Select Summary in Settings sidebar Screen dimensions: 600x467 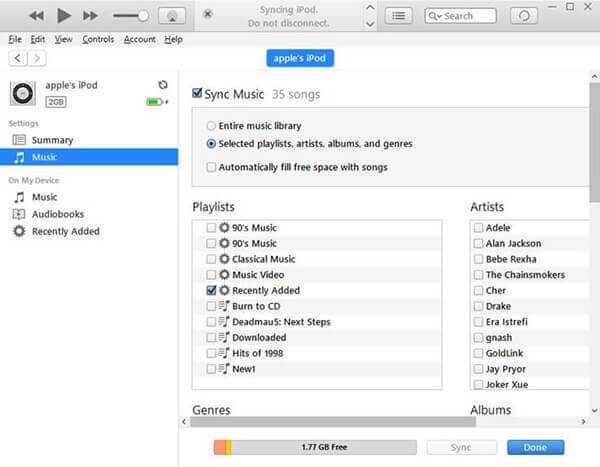click(89, 140)
